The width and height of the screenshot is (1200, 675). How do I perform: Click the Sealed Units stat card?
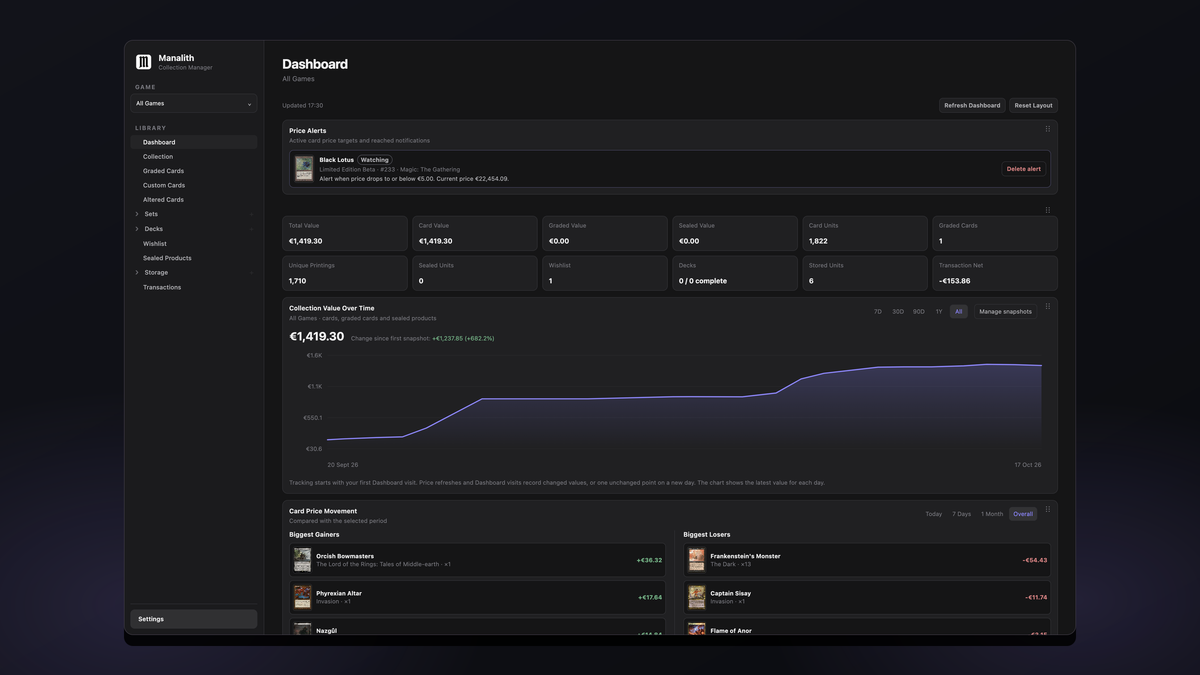[x=475, y=273]
